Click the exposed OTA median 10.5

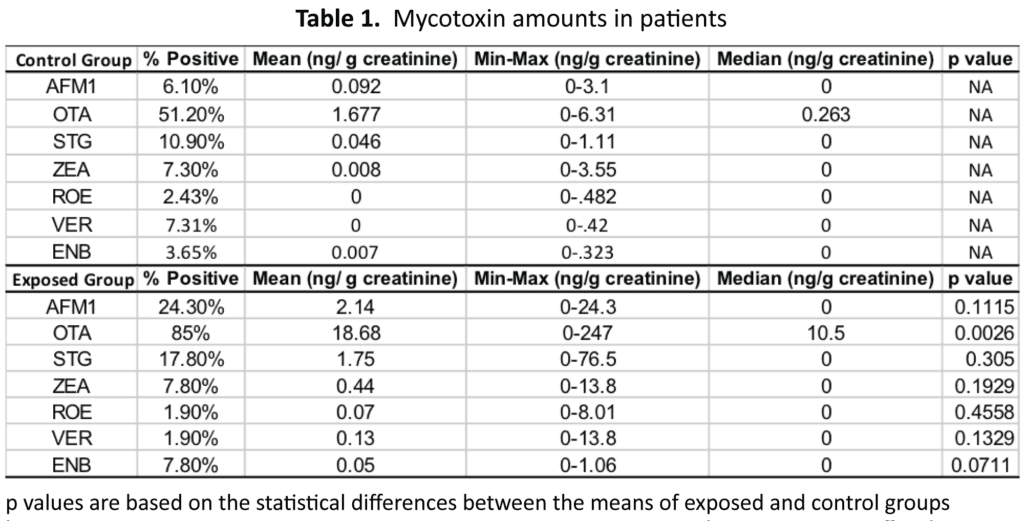point(825,334)
